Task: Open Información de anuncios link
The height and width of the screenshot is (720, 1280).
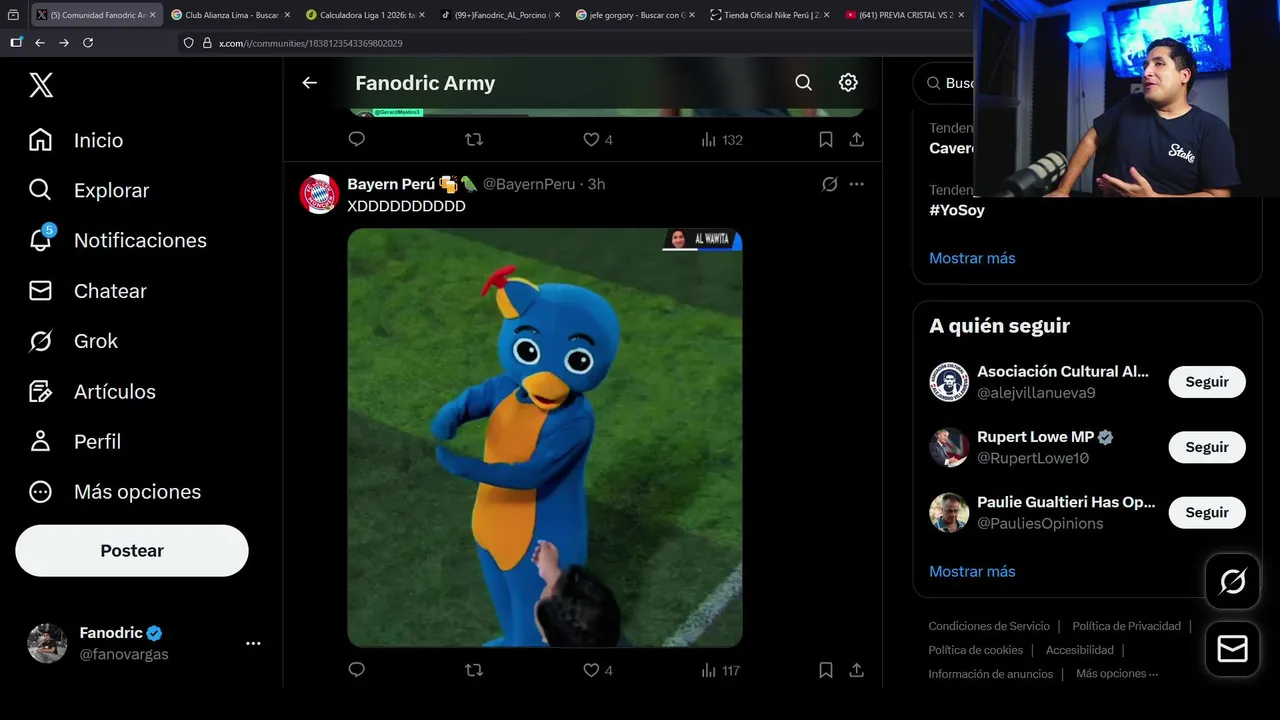Action: [x=991, y=674]
